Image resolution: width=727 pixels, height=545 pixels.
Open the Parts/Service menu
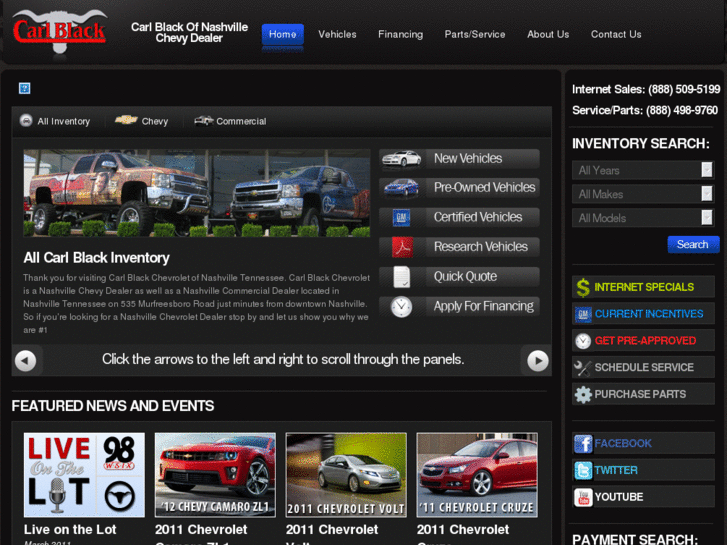(x=475, y=34)
